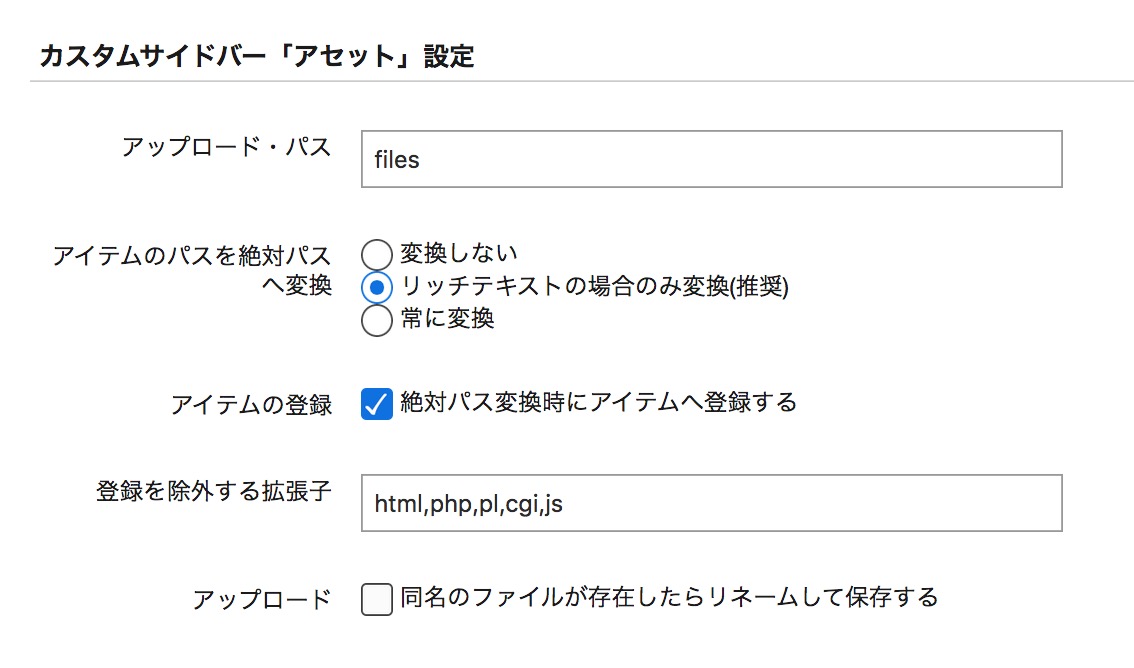Click the カスタムサイドバー「アセット」設定 heading
The image size is (1134, 668).
[x=257, y=56]
